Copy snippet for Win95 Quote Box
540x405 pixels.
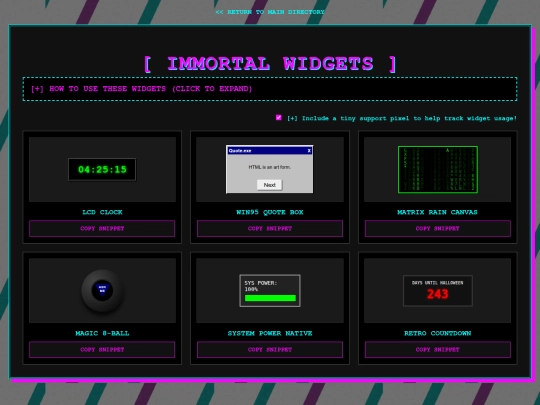tap(270, 228)
